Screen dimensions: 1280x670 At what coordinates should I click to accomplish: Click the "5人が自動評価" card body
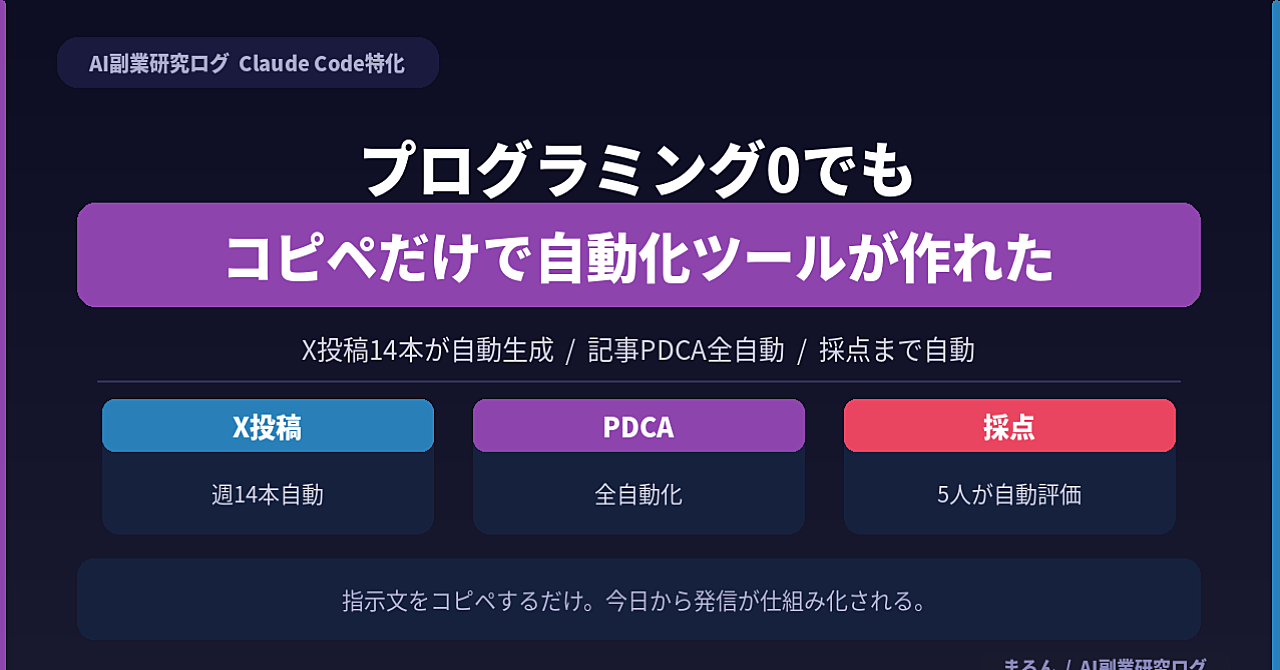tap(1009, 494)
